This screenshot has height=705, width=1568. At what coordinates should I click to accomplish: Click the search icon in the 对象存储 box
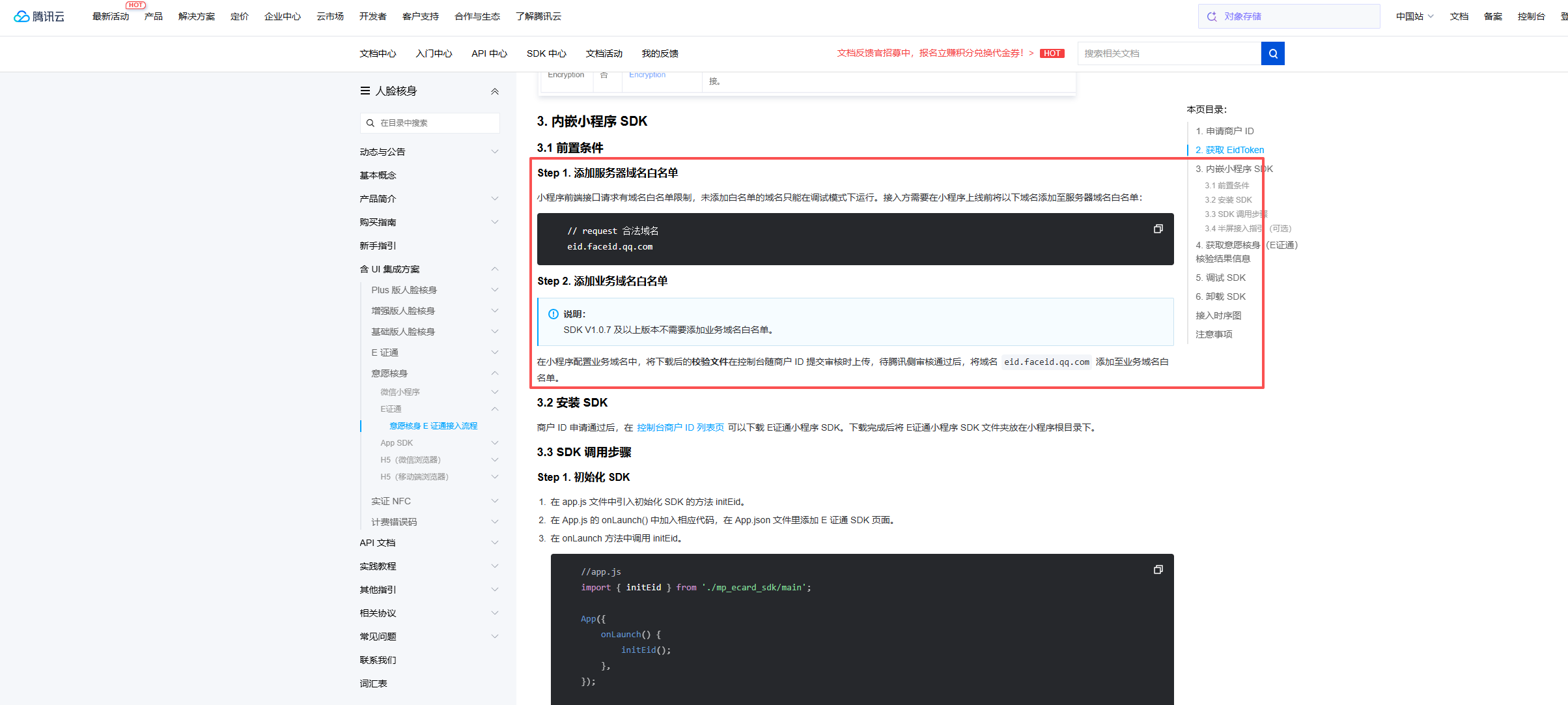click(1212, 16)
